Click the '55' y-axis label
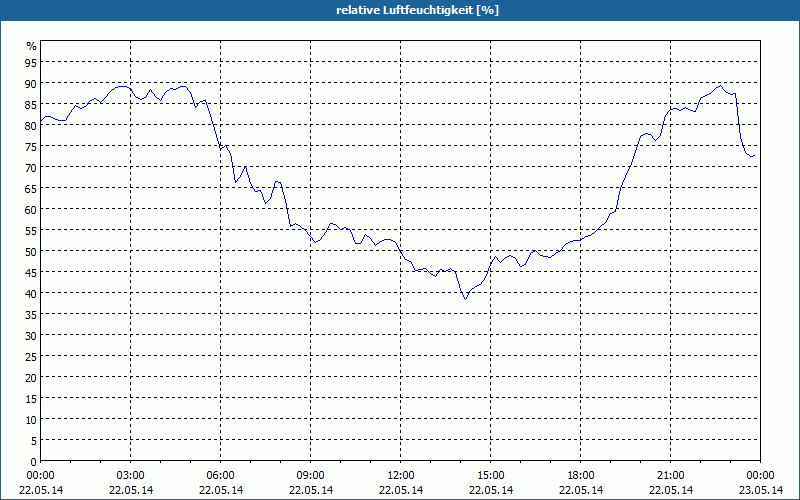Image resolution: width=800 pixels, height=500 pixels. point(31,231)
